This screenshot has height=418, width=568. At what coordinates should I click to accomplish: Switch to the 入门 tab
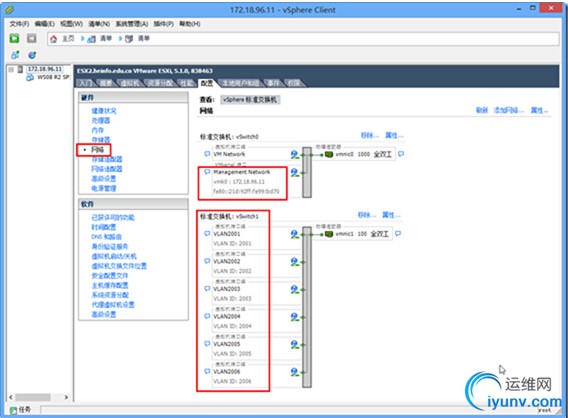[85, 83]
